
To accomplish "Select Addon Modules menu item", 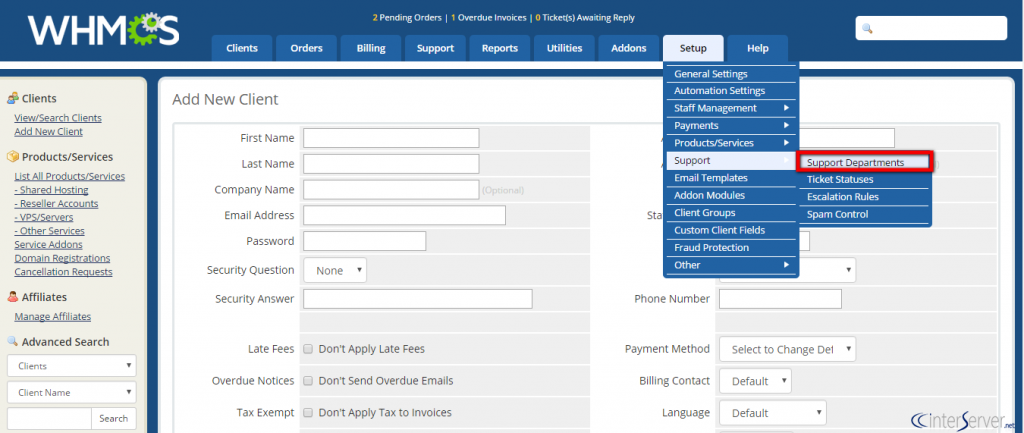I will click(731, 195).
